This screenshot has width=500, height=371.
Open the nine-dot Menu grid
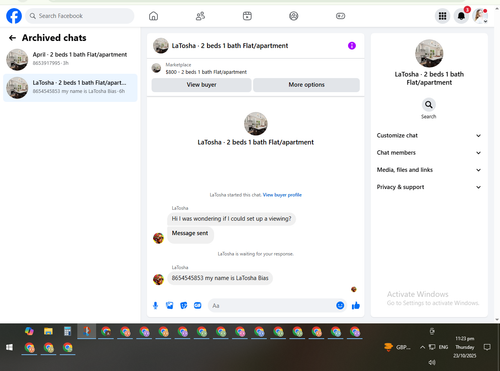tap(442, 16)
